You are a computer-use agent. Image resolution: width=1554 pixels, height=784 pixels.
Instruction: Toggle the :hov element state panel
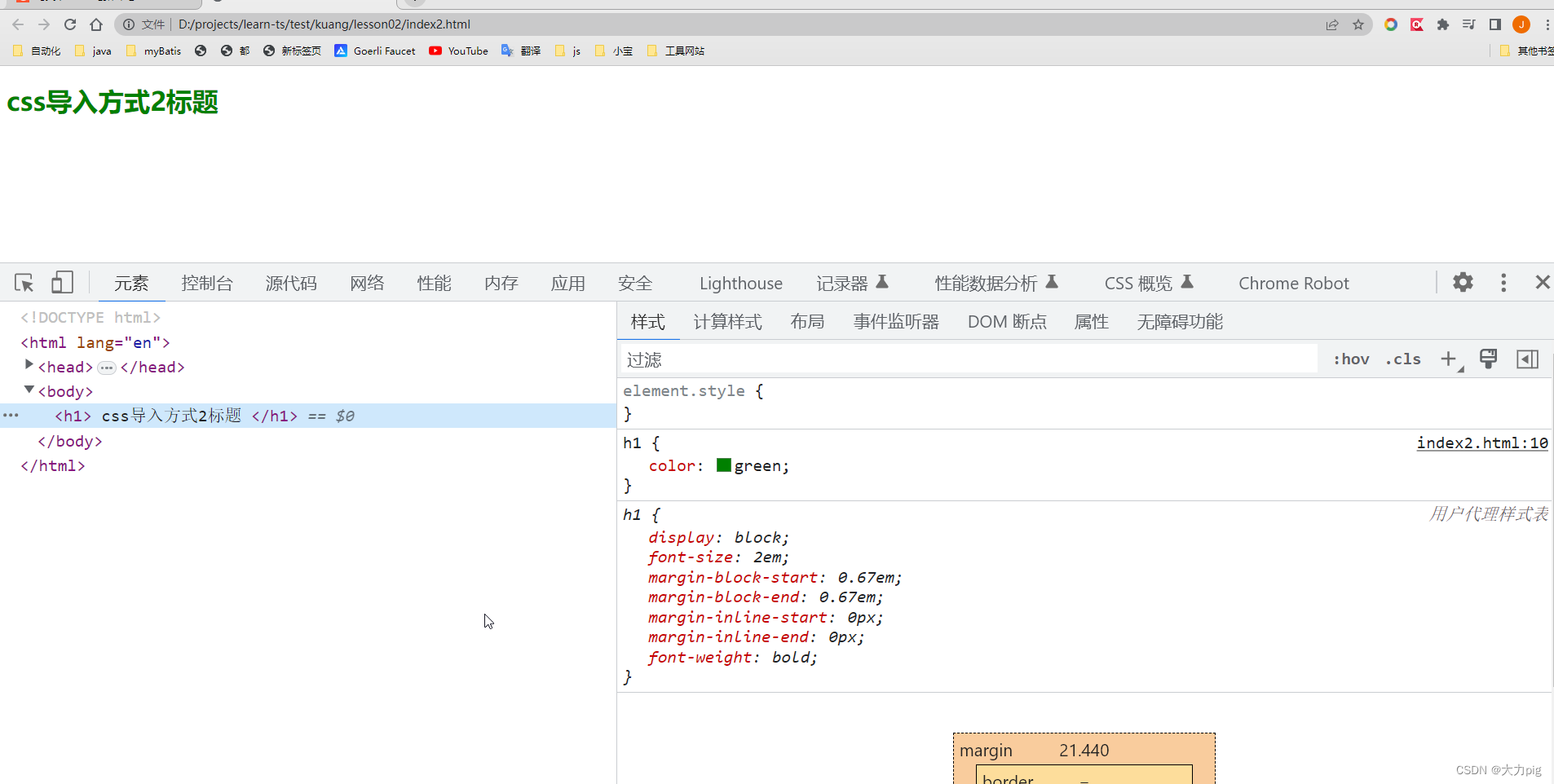(x=1351, y=359)
